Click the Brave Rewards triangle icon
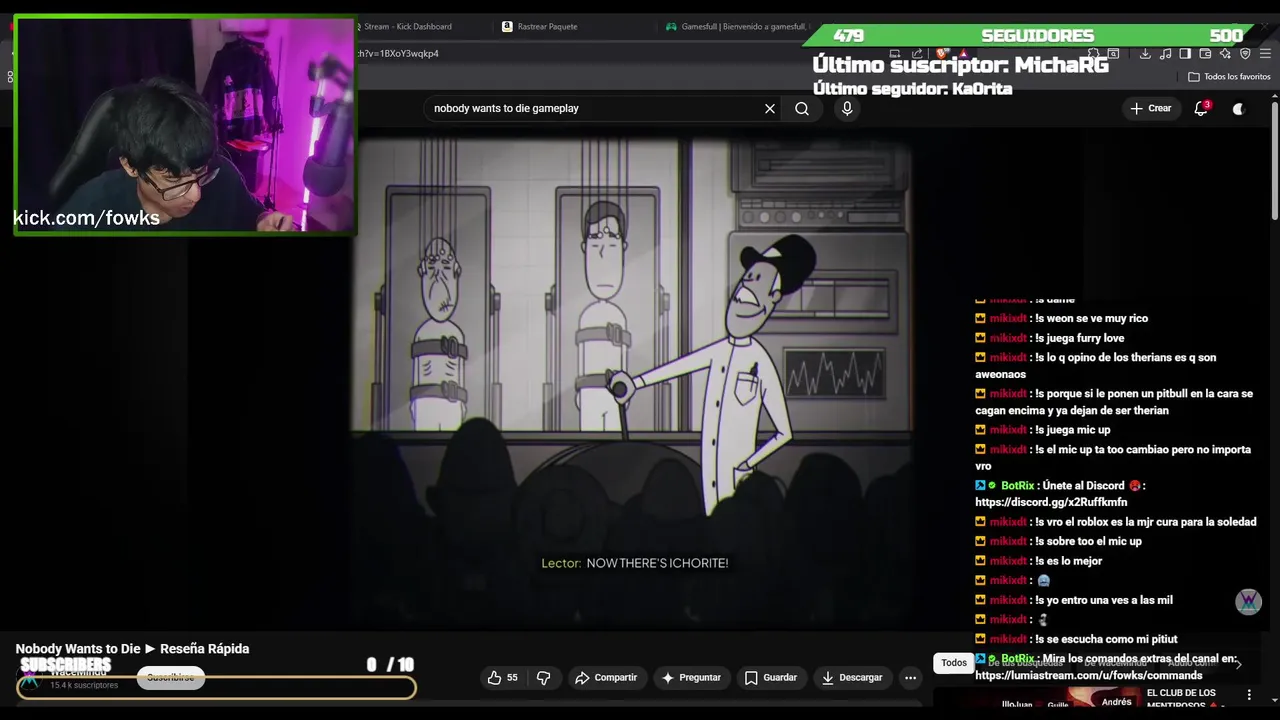This screenshot has width=1280, height=720. 963,53
